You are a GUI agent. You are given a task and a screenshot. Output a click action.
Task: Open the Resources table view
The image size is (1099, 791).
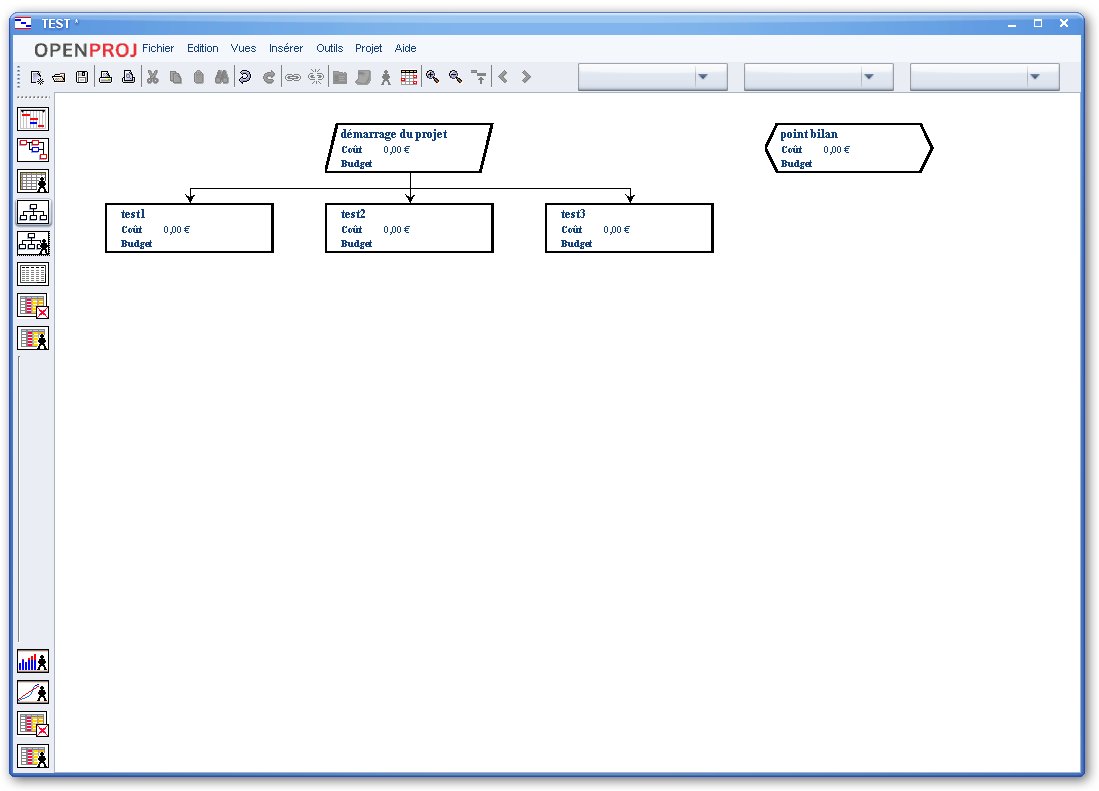coord(33,181)
